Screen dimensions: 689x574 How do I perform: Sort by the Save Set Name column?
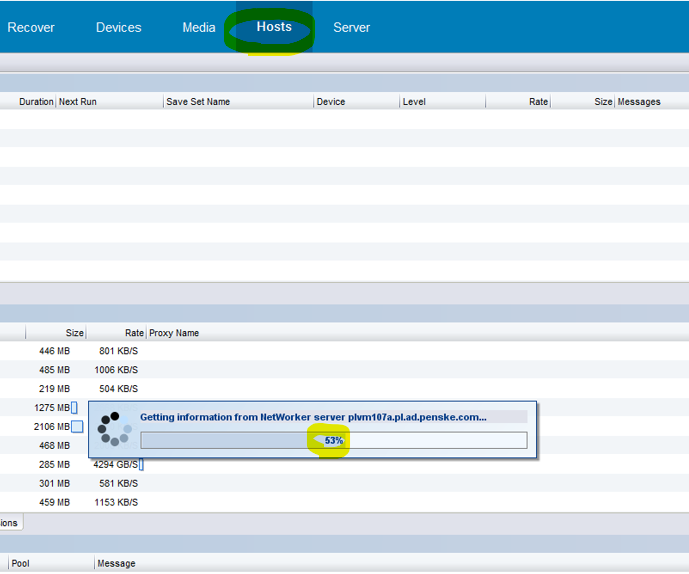(x=198, y=102)
